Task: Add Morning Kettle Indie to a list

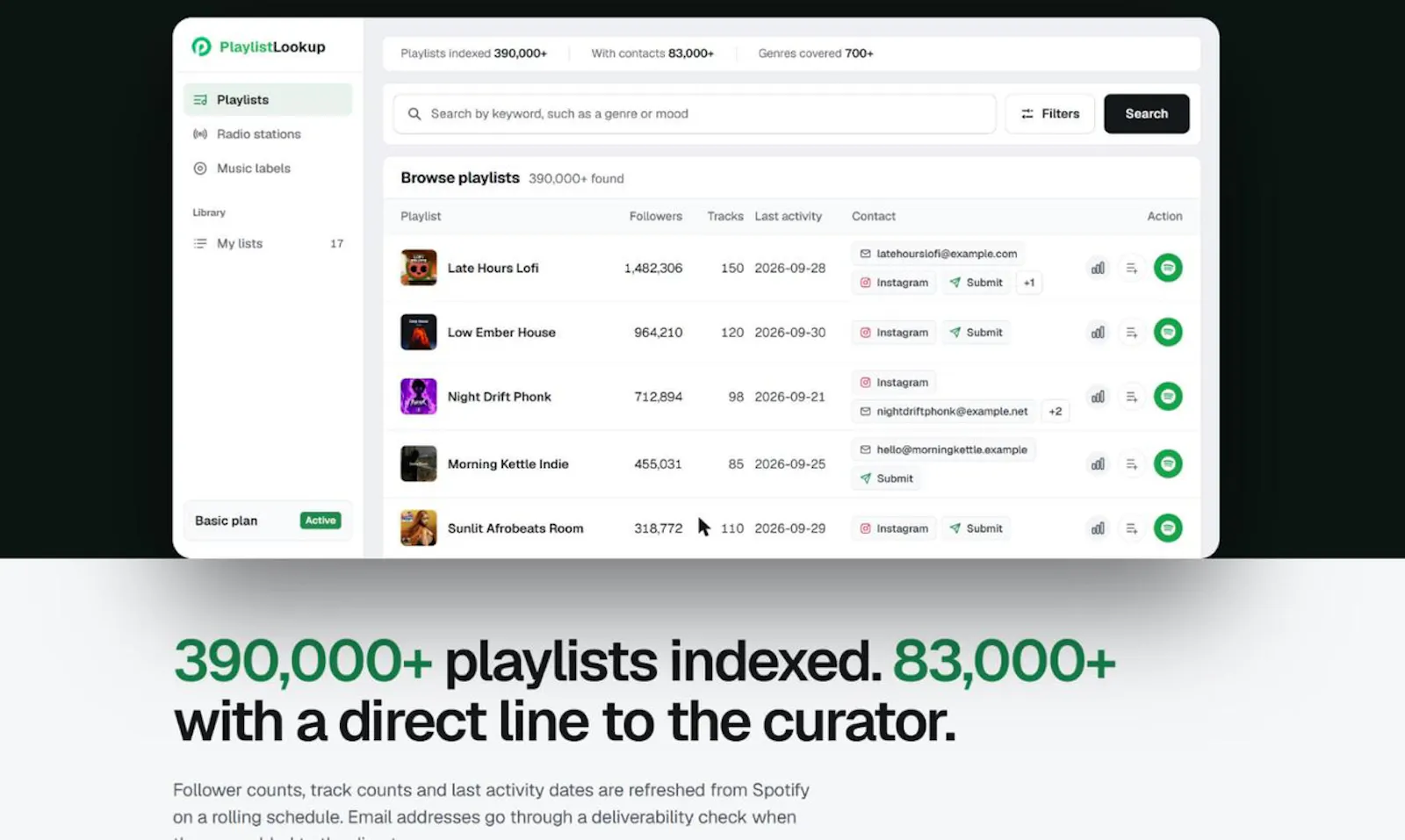Action: pyautogui.click(x=1132, y=463)
